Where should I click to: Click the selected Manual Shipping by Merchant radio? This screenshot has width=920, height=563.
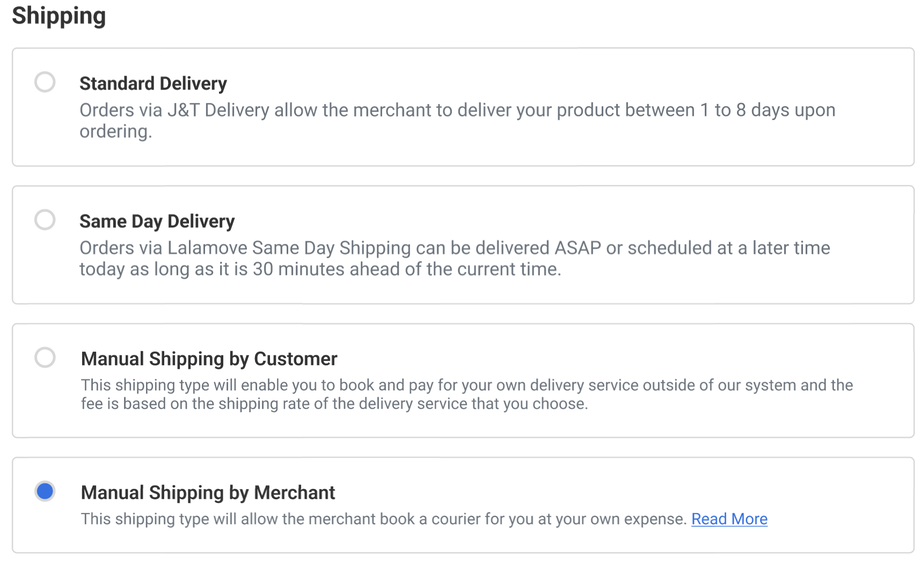45,491
